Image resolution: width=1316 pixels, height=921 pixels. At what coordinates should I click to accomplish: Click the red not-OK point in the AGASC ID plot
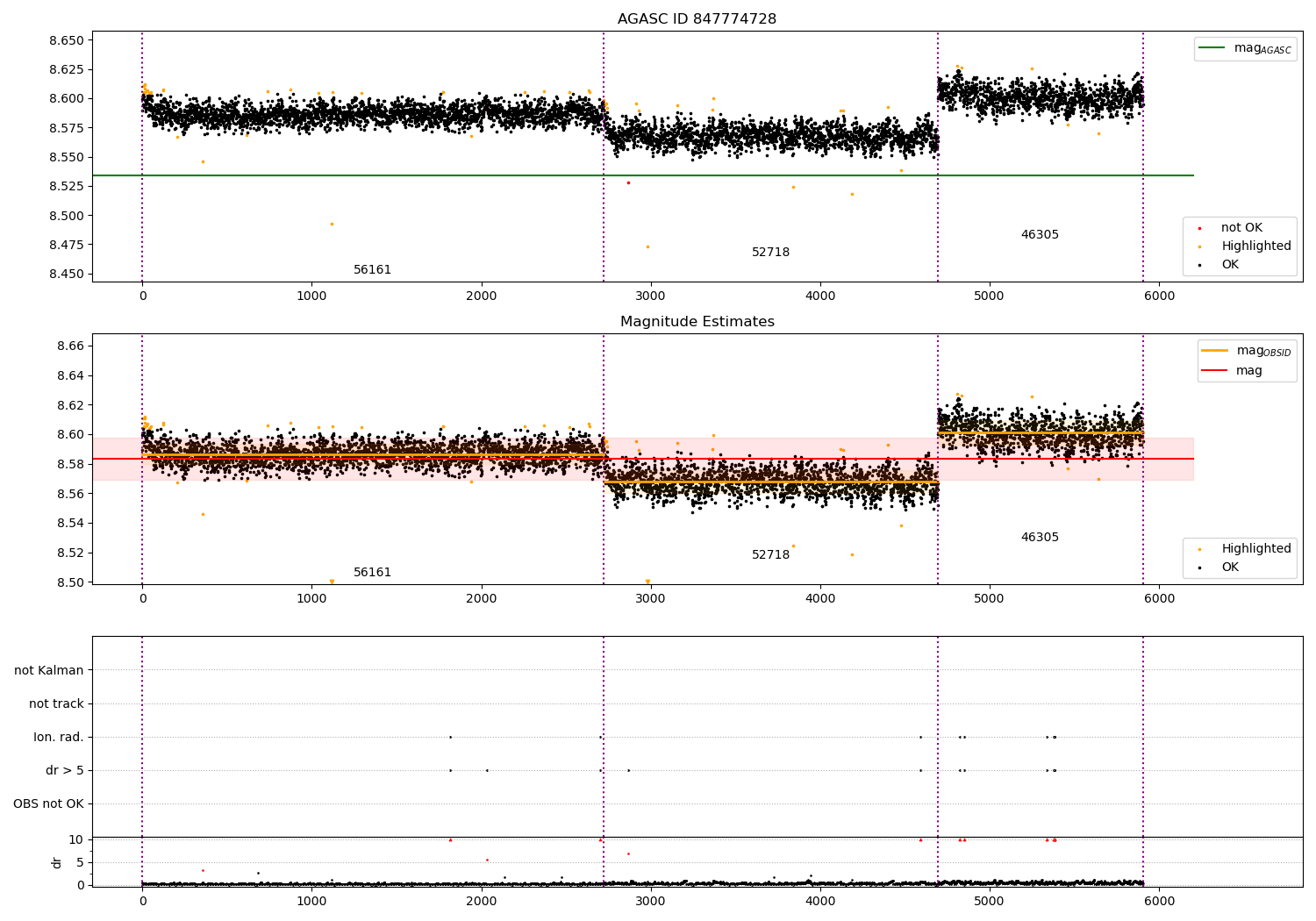click(x=628, y=182)
